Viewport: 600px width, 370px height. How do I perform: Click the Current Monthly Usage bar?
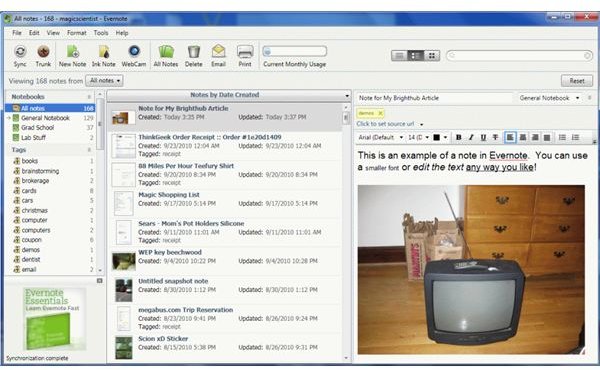(294, 51)
